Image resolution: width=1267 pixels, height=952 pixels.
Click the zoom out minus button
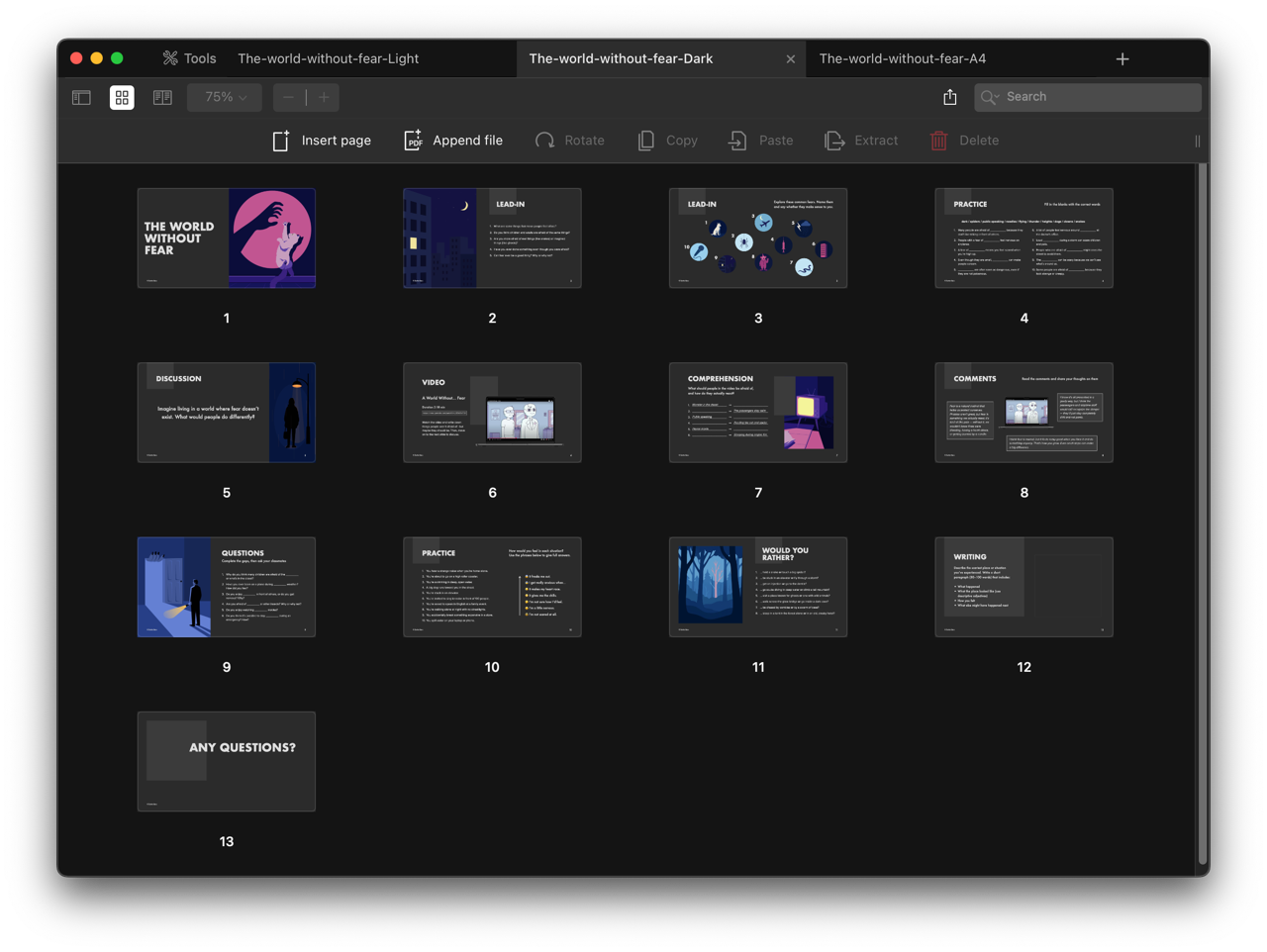pos(288,97)
